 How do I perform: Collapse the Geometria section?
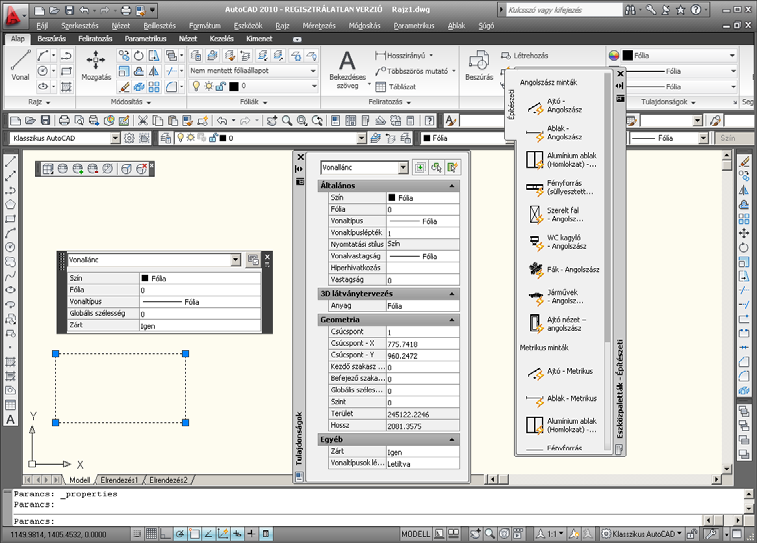[452, 320]
